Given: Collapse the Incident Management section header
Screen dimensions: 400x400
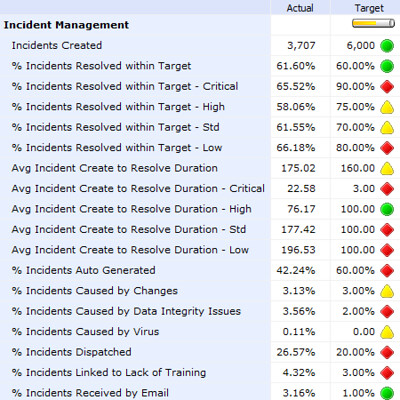Looking at the screenshot, I should [x=66, y=25].
